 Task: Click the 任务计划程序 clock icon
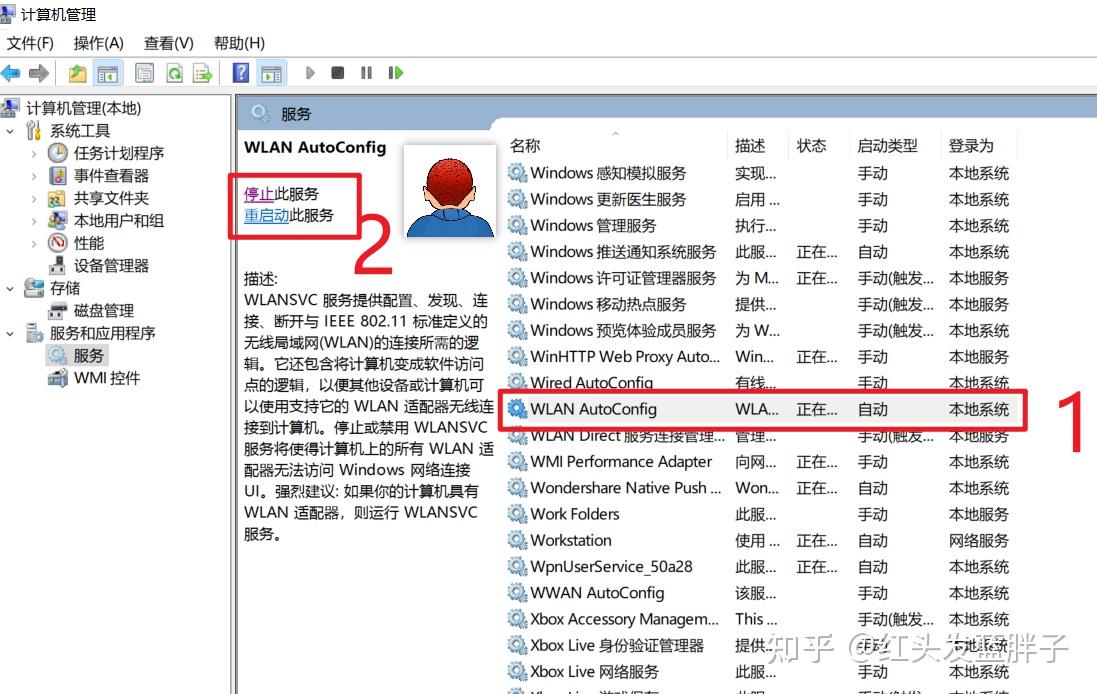pyautogui.click(x=57, y=153)
